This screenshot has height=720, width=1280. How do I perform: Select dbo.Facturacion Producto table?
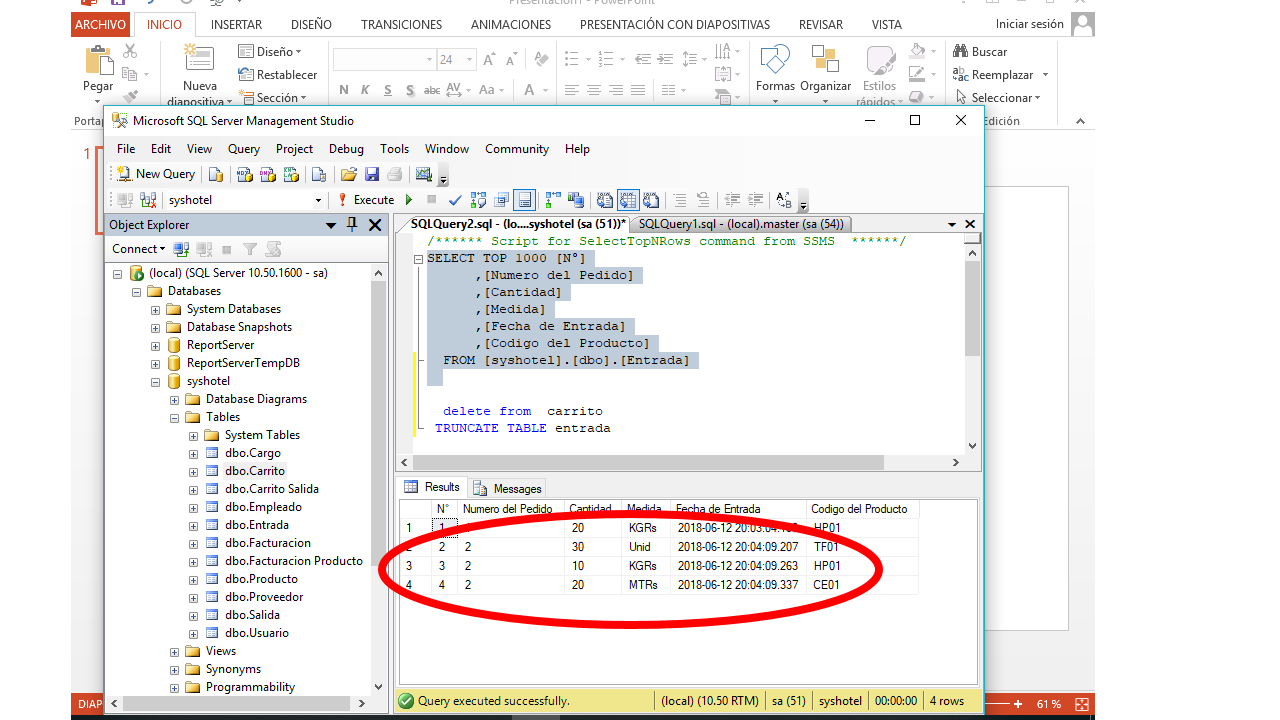point(294,561)
